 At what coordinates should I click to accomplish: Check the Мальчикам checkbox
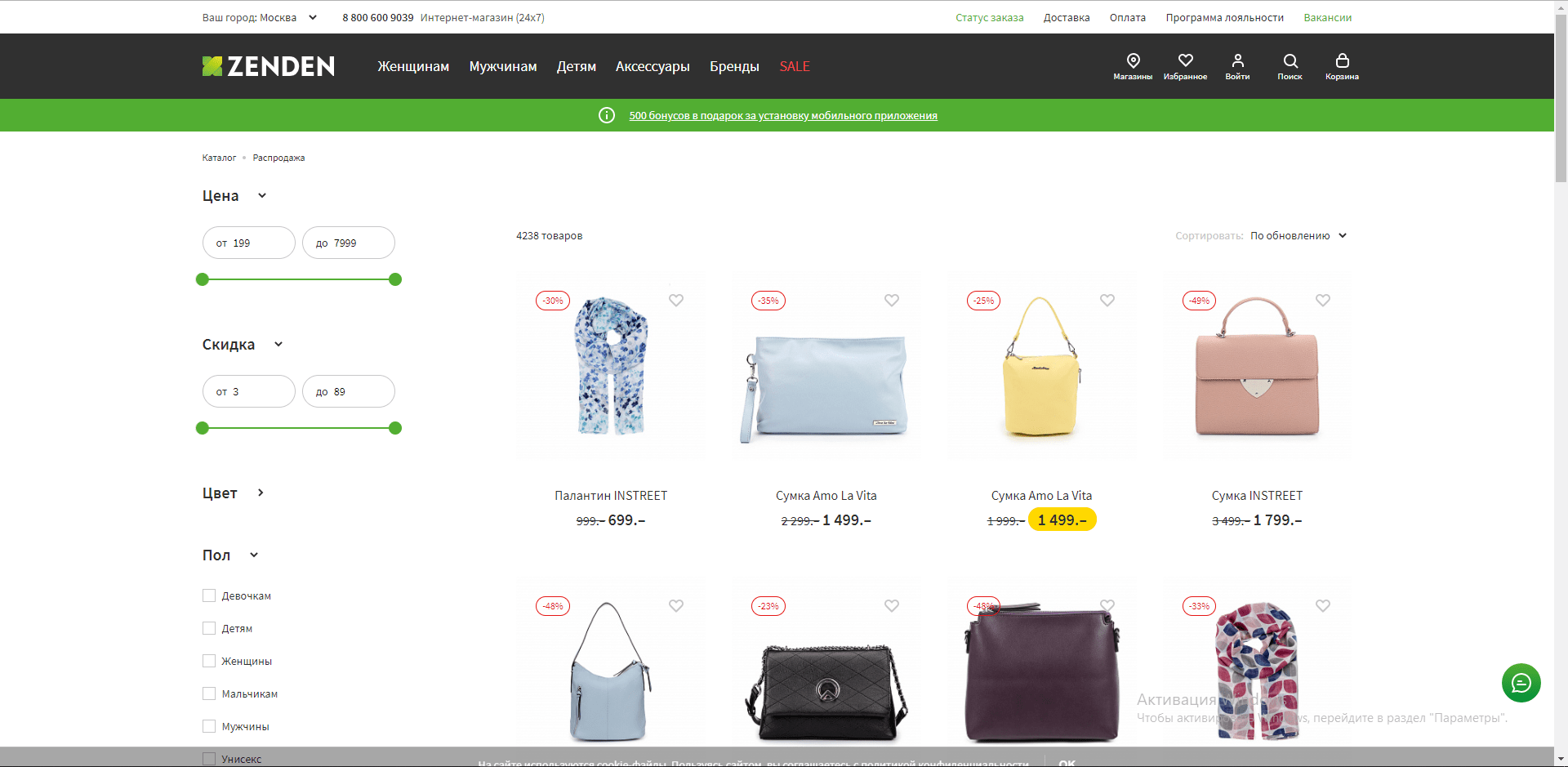[209, 693]
